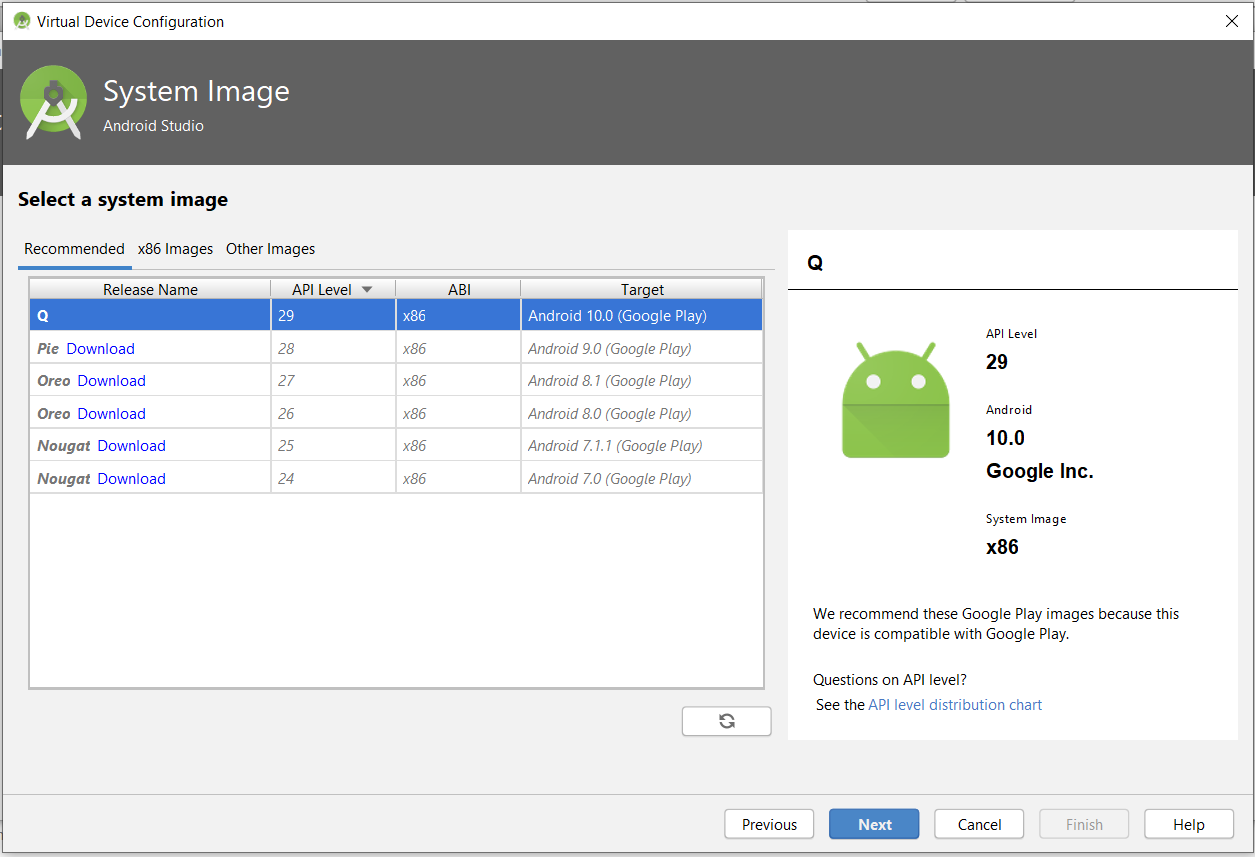Select the Recommended tab

[x=74, y=249]
